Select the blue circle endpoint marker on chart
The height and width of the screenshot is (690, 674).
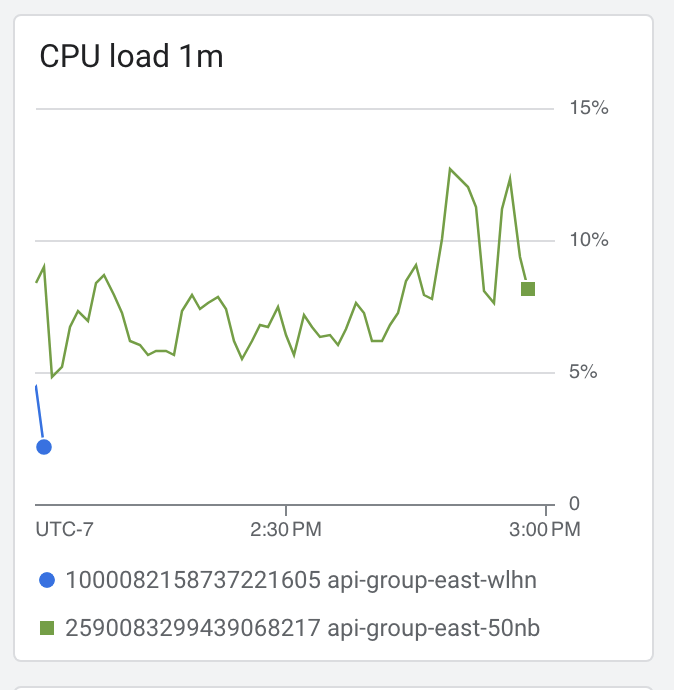pyautogui.click(x=44, y=447)
